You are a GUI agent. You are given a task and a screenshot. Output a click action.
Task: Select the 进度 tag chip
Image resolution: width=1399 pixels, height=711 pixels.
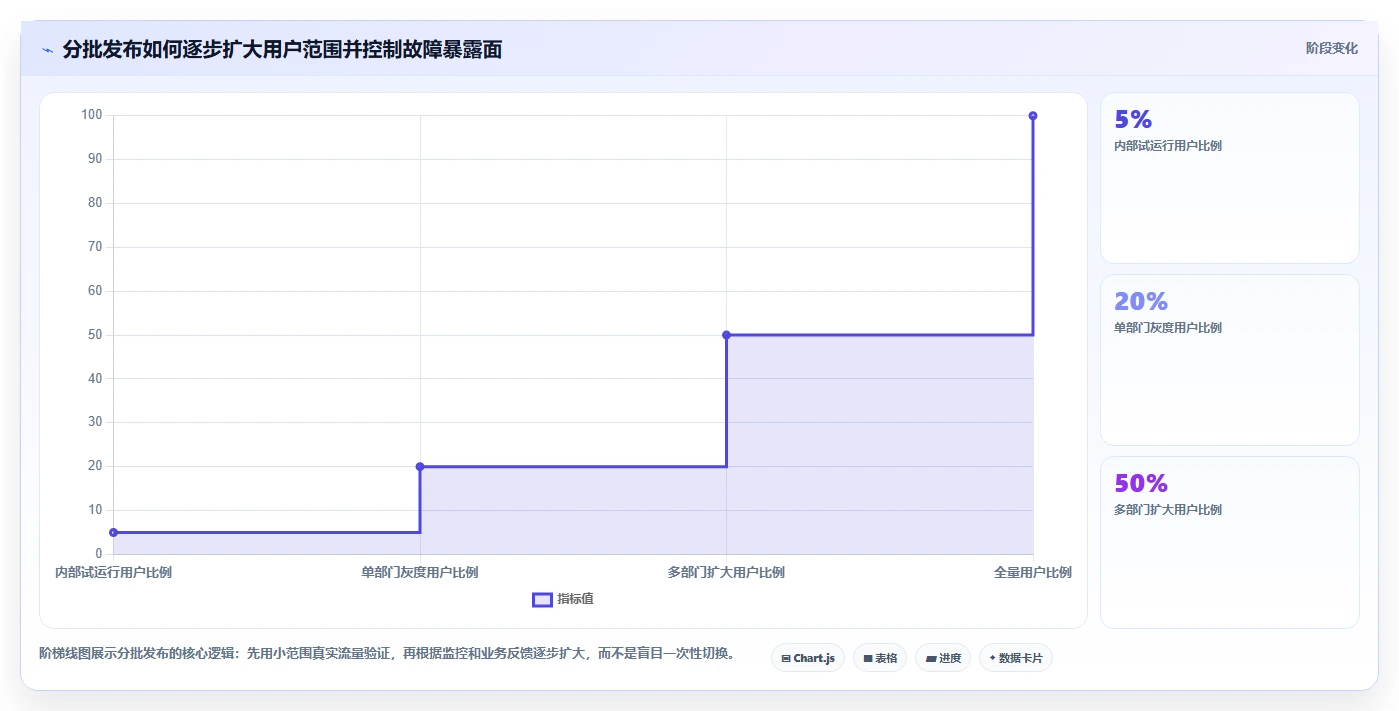point(943,658)
